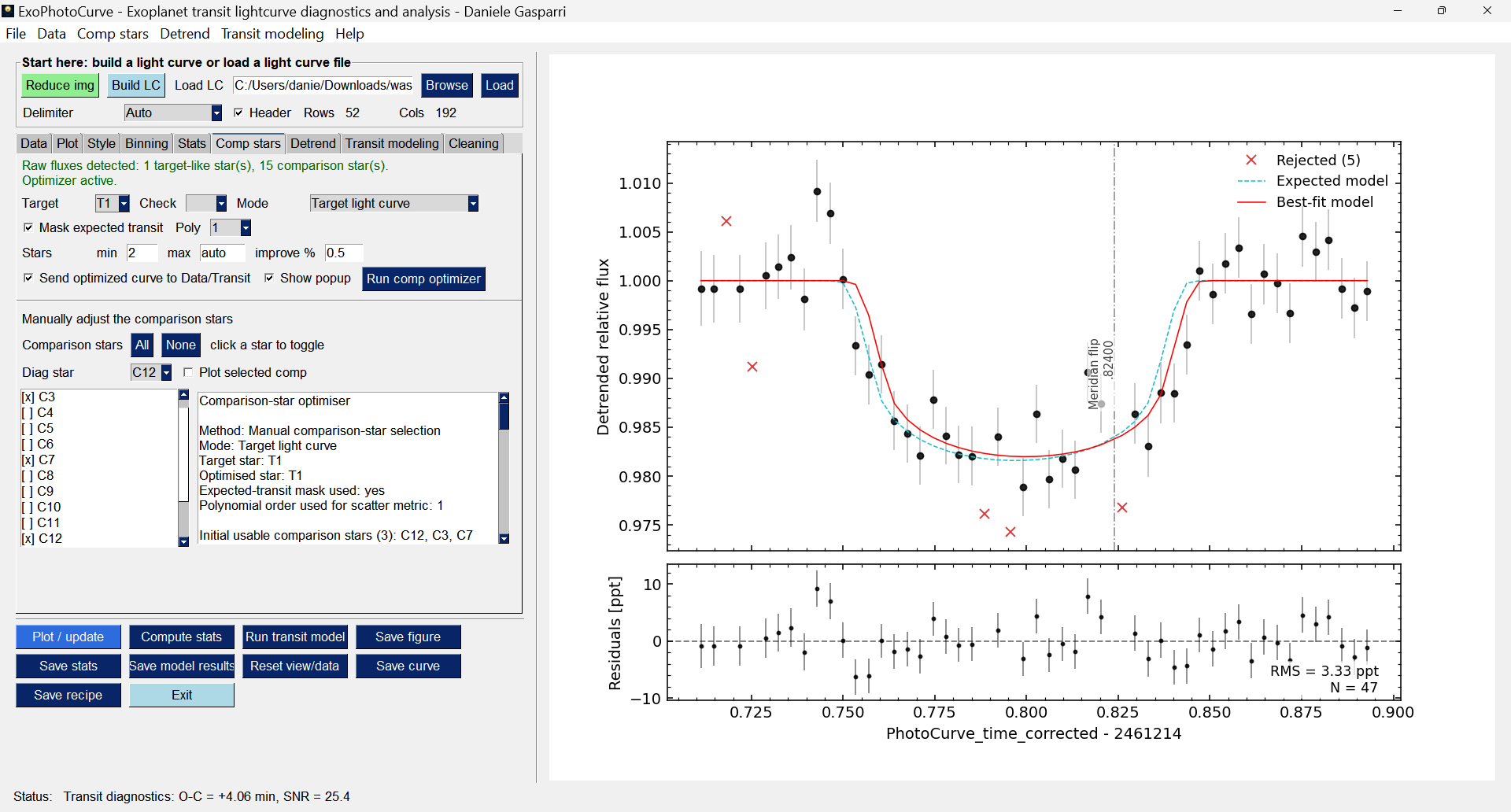Switch to the Style tab
Screen dimensions: 1511x812
pyautogui.click(x=102, y=143)
